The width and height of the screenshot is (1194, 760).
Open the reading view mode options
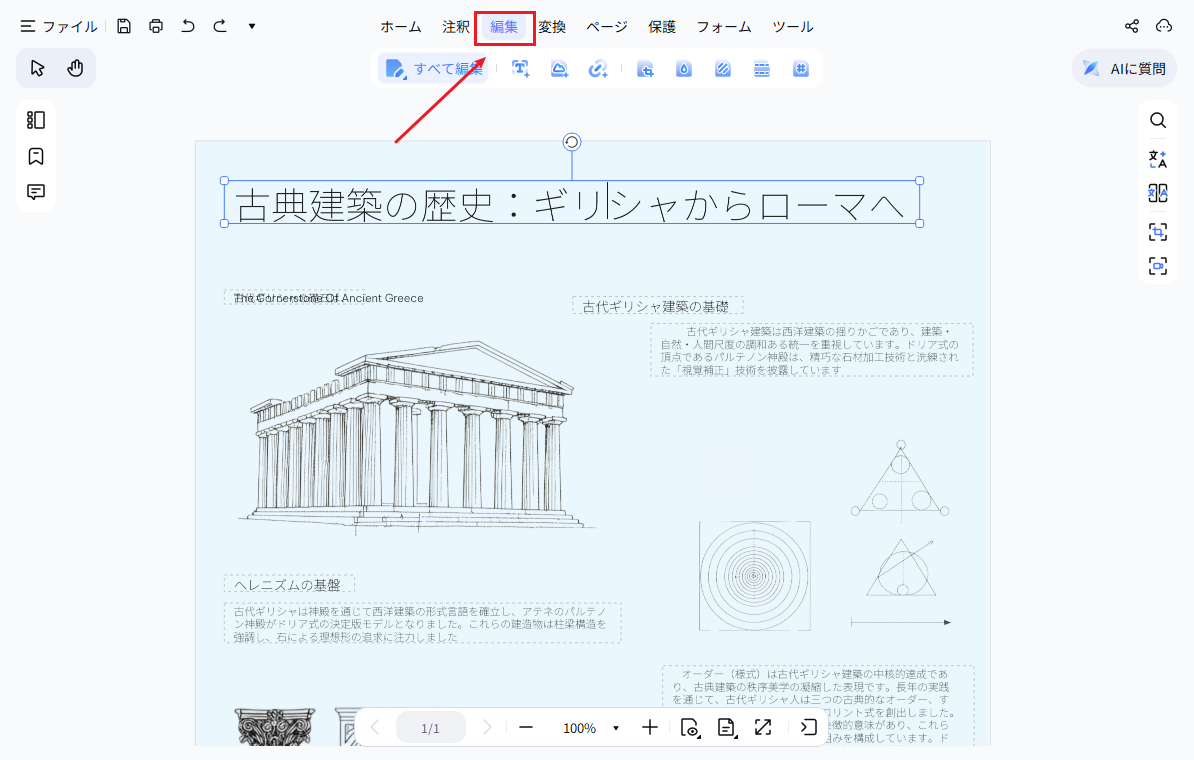click(x=690, y=728)
